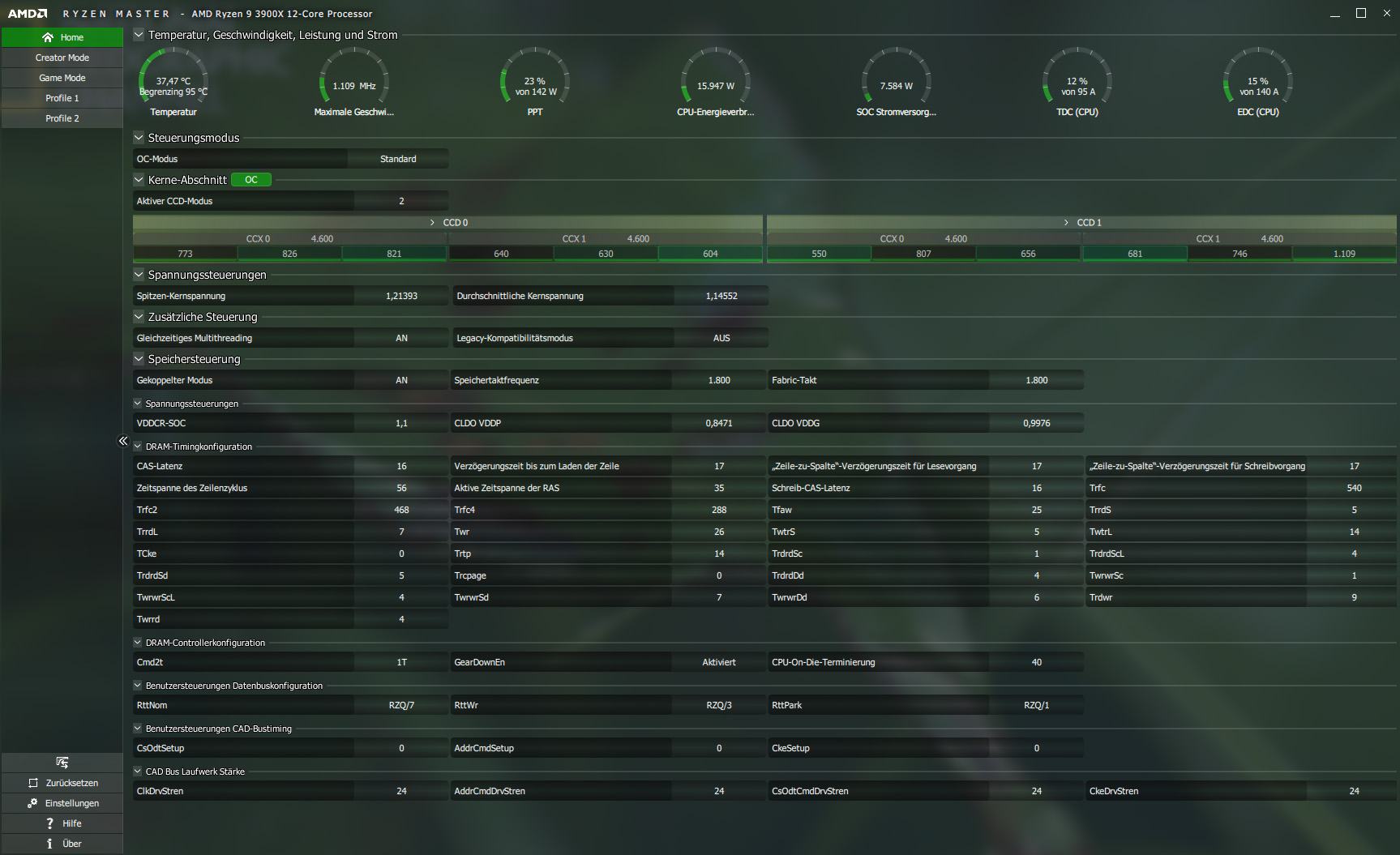This screenshot has width=1400, height=855.
Task: Open the Home tab
Action: (x=62, y=37)
